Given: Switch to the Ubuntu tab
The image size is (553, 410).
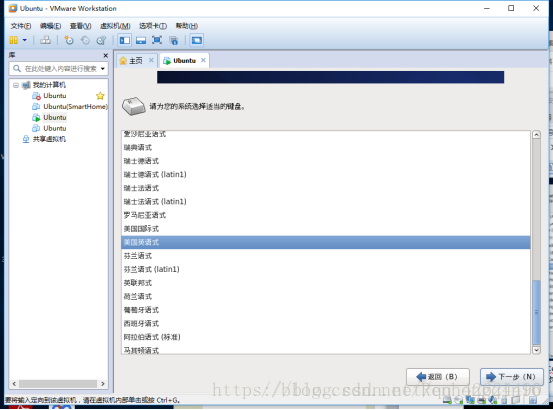Looking at the screenshot, I should pos(184,61).
